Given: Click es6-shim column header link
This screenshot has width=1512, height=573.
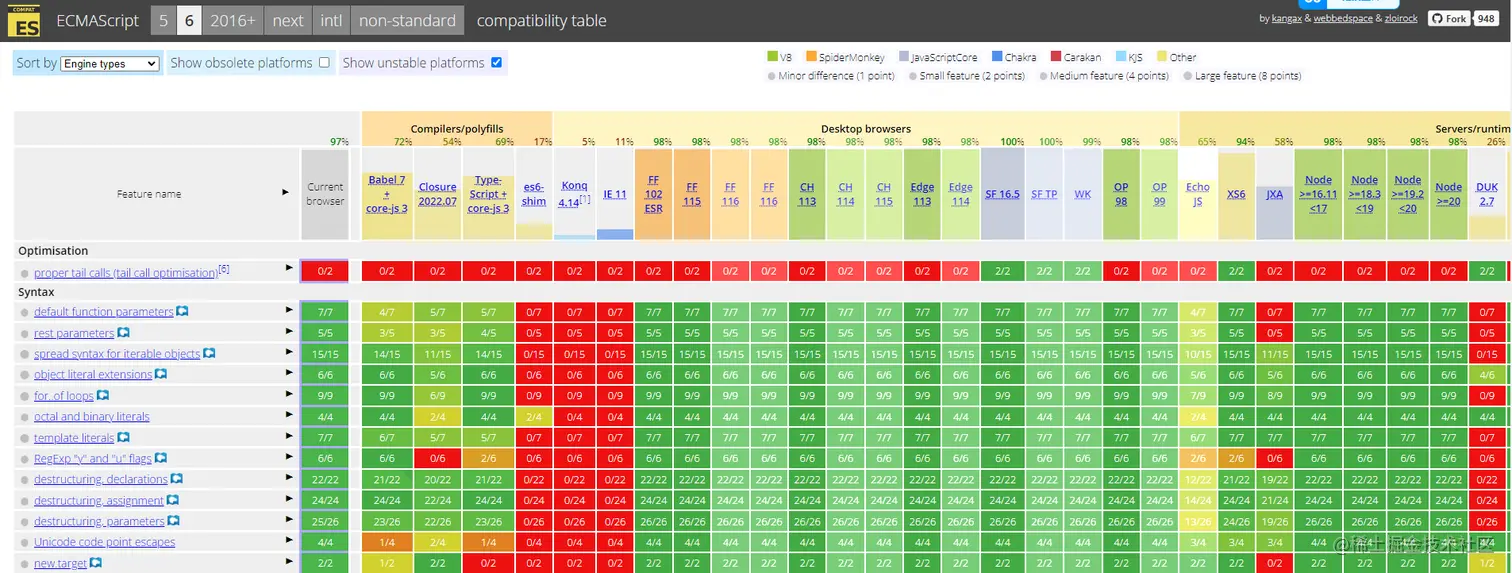Looking at the screenshot, I should point(534,194).
